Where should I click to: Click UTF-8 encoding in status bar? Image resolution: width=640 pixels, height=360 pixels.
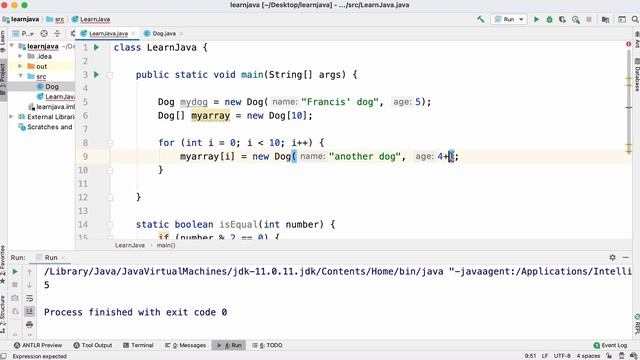pos(562,356)
